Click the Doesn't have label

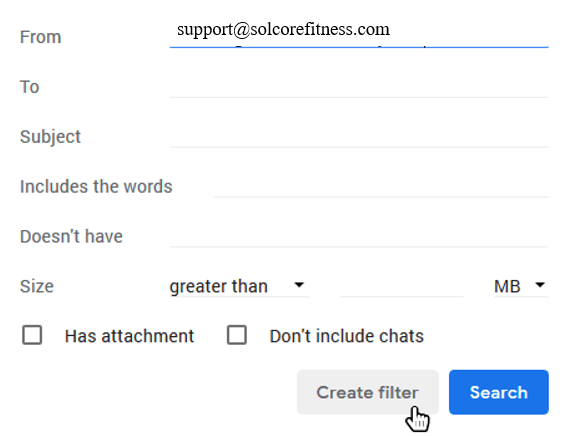click(71, 236)
